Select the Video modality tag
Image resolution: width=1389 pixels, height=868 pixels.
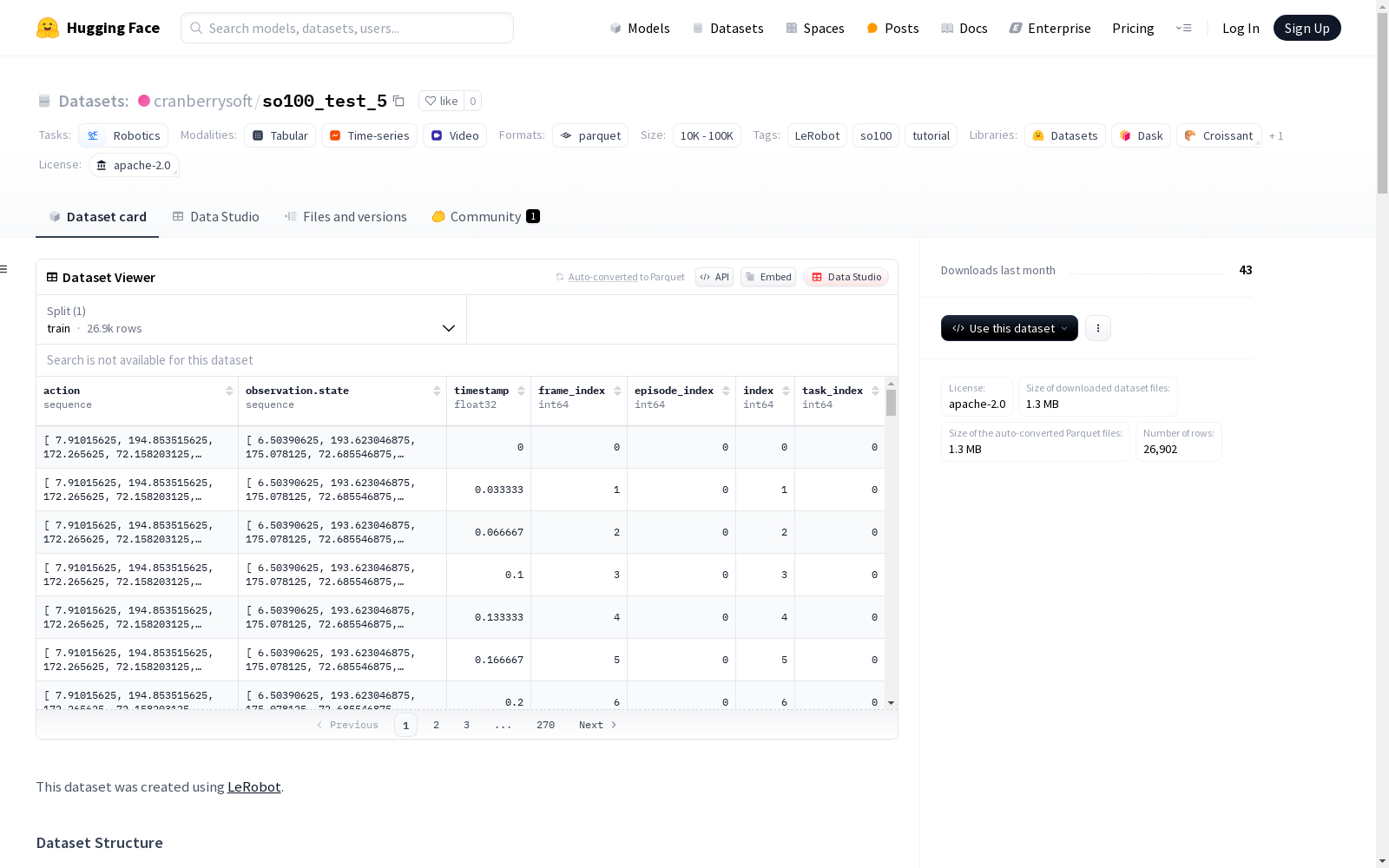click(x=455, y=135)
